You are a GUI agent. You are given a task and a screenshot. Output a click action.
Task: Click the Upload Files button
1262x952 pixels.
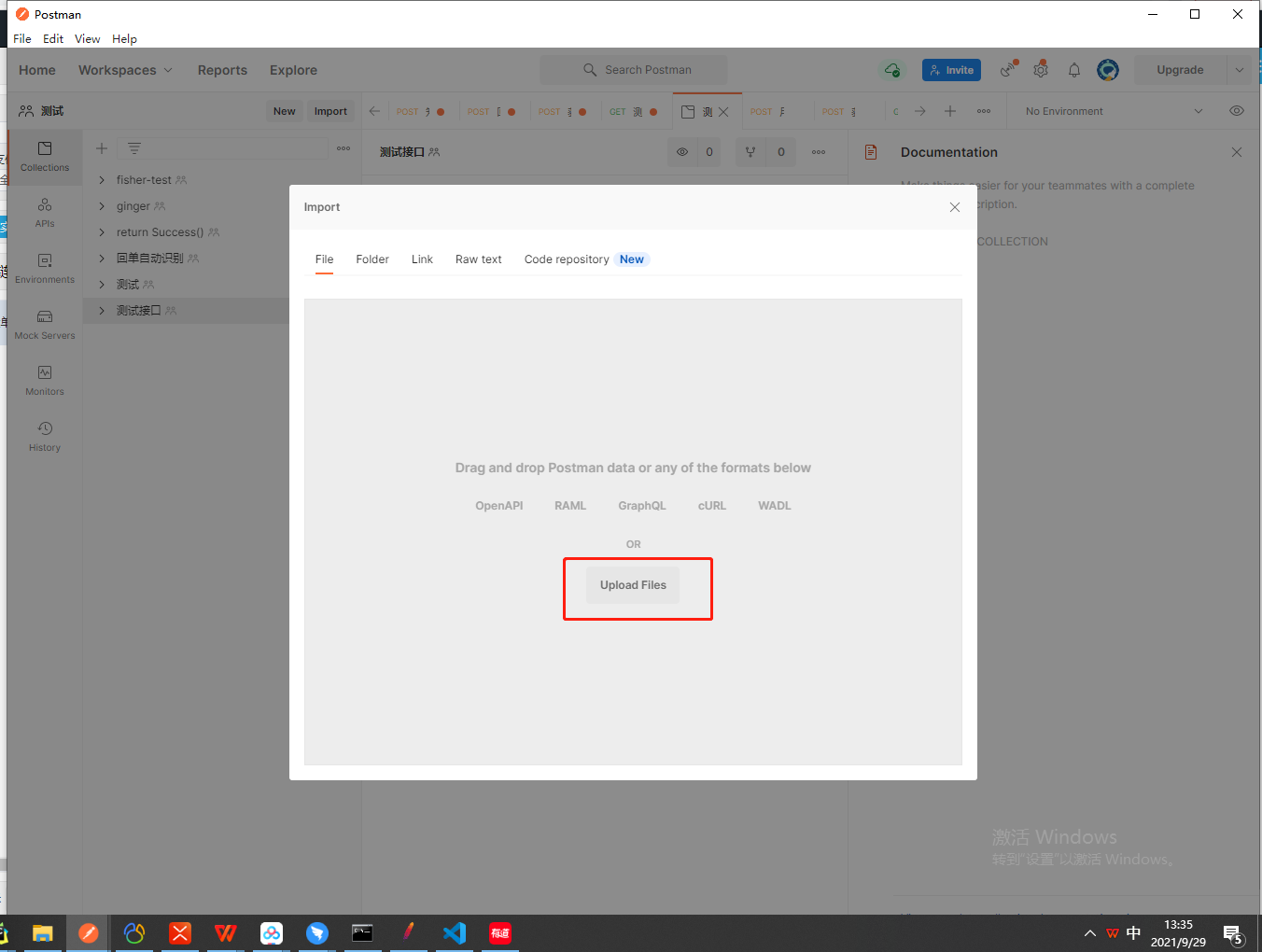pos(633,585)
